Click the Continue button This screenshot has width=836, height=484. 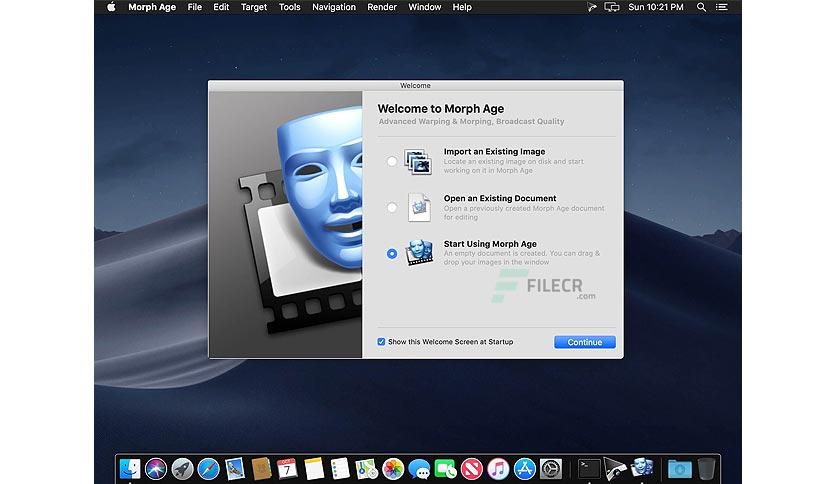click(x=584, y=342)
